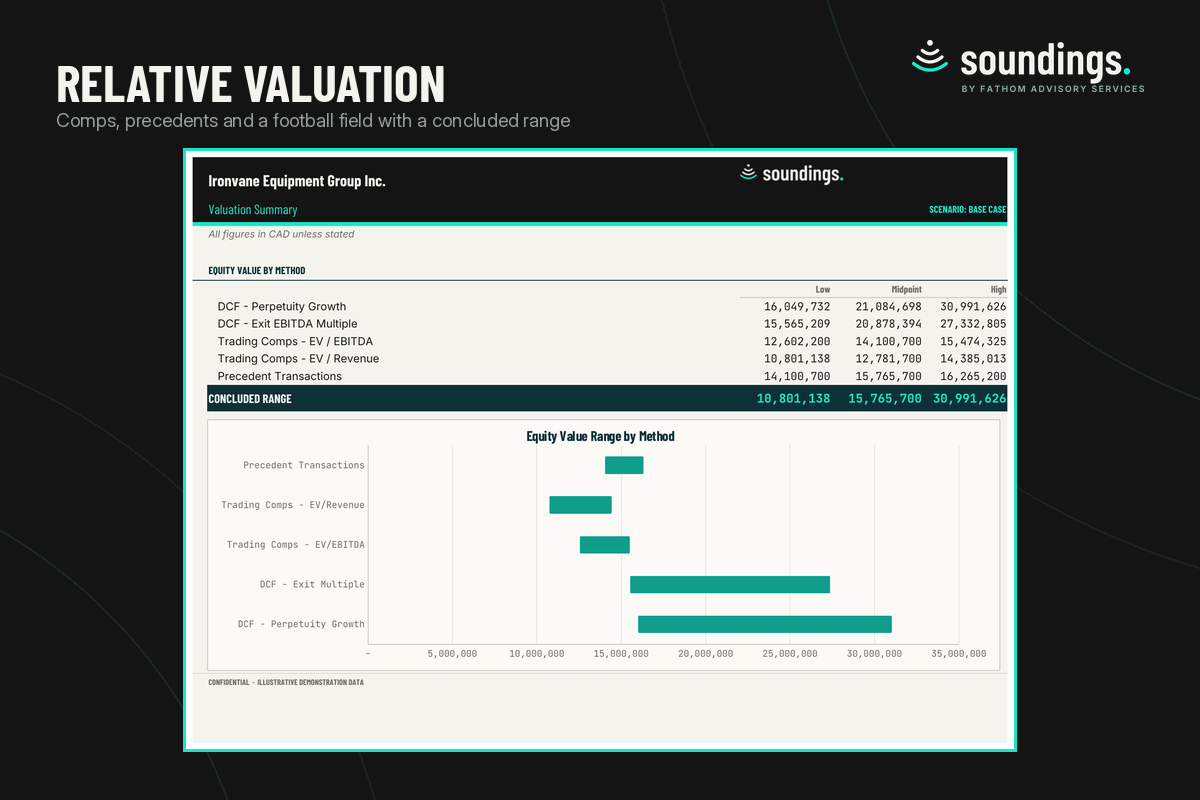Click the Midpoint column header

coord(906,289)
